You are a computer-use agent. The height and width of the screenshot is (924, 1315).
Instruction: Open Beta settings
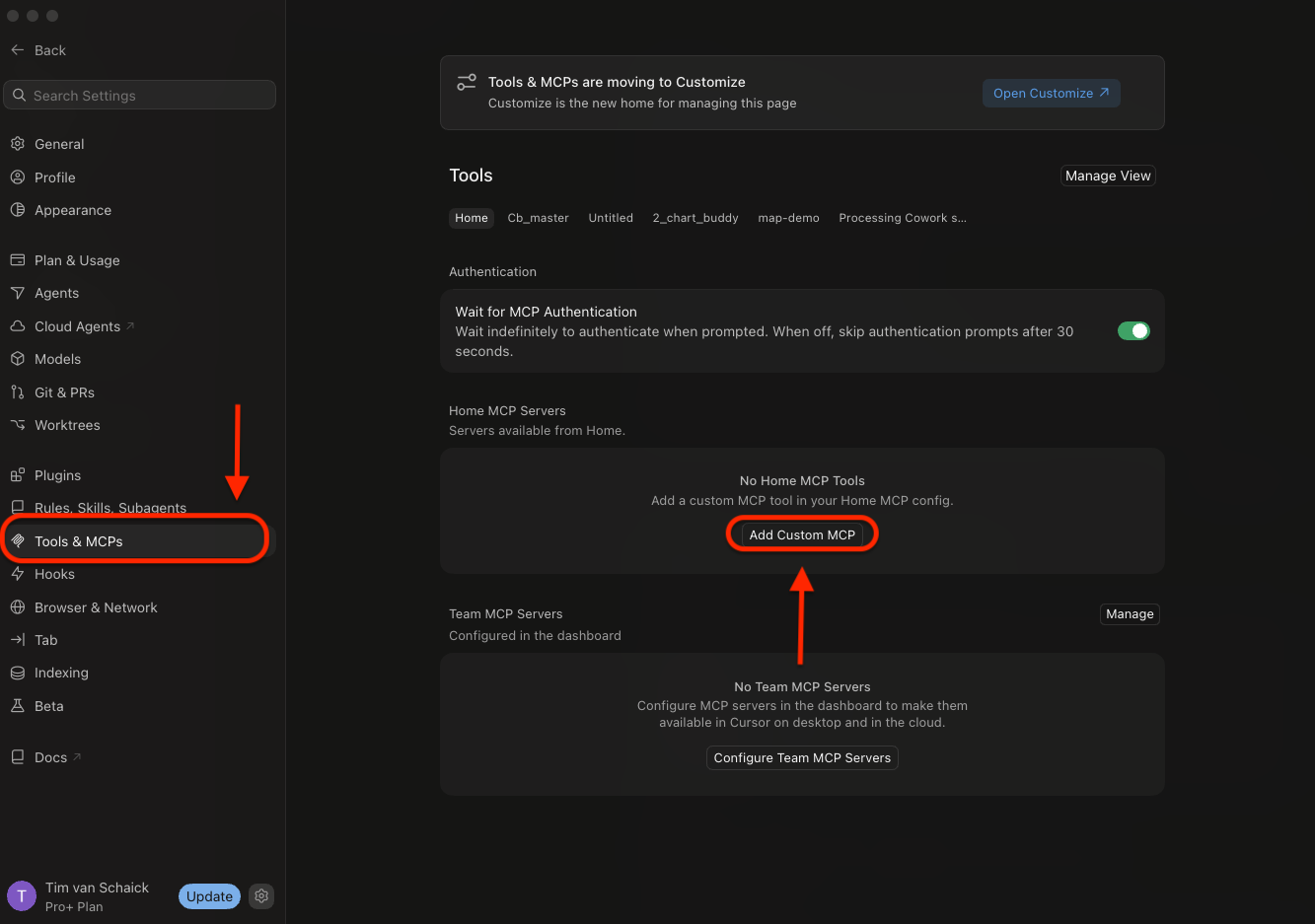coord(48,706)
